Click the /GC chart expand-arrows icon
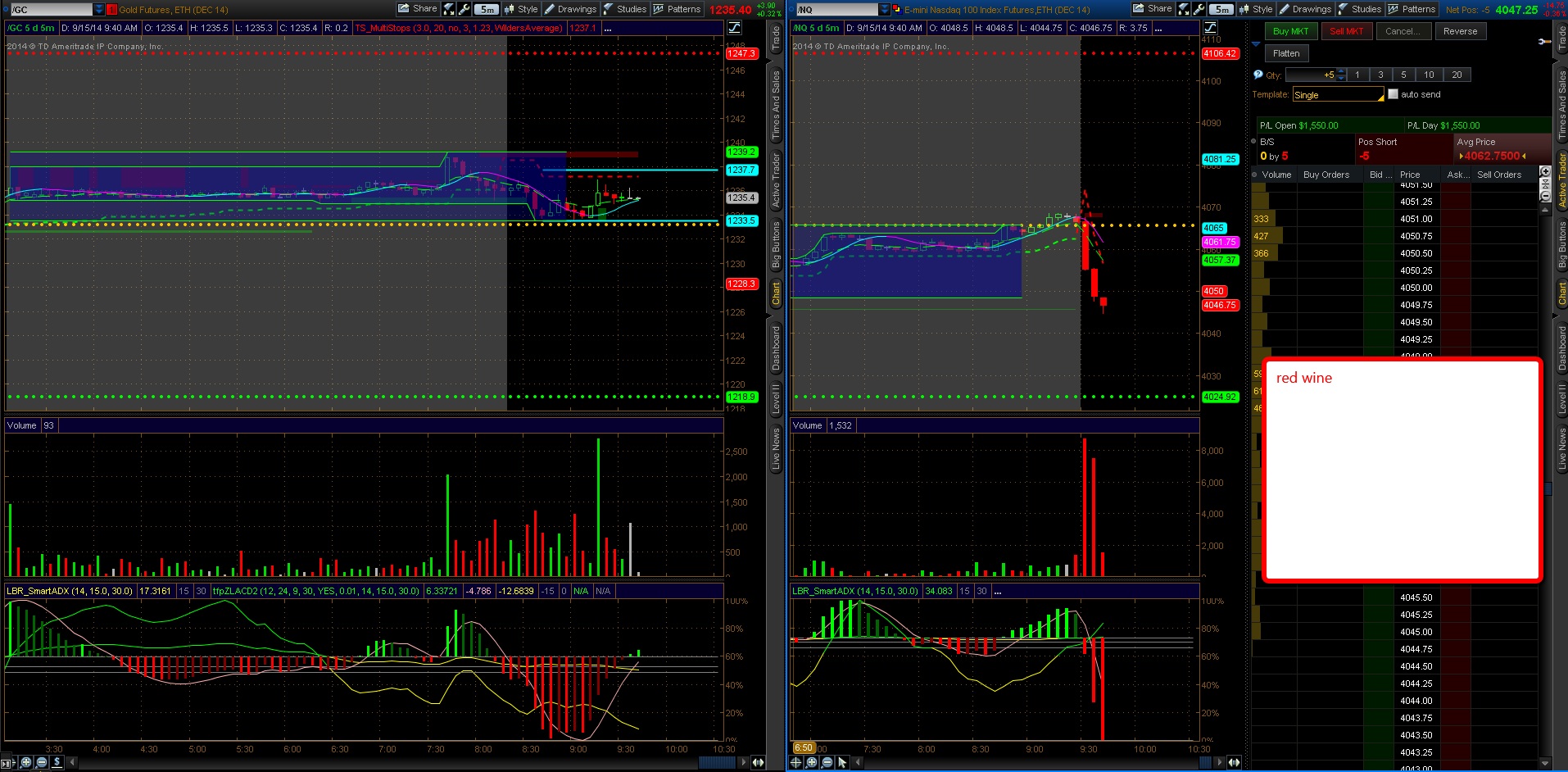Image resolution: width=1568 pixels, height=772 pixels. pos(449,9)
